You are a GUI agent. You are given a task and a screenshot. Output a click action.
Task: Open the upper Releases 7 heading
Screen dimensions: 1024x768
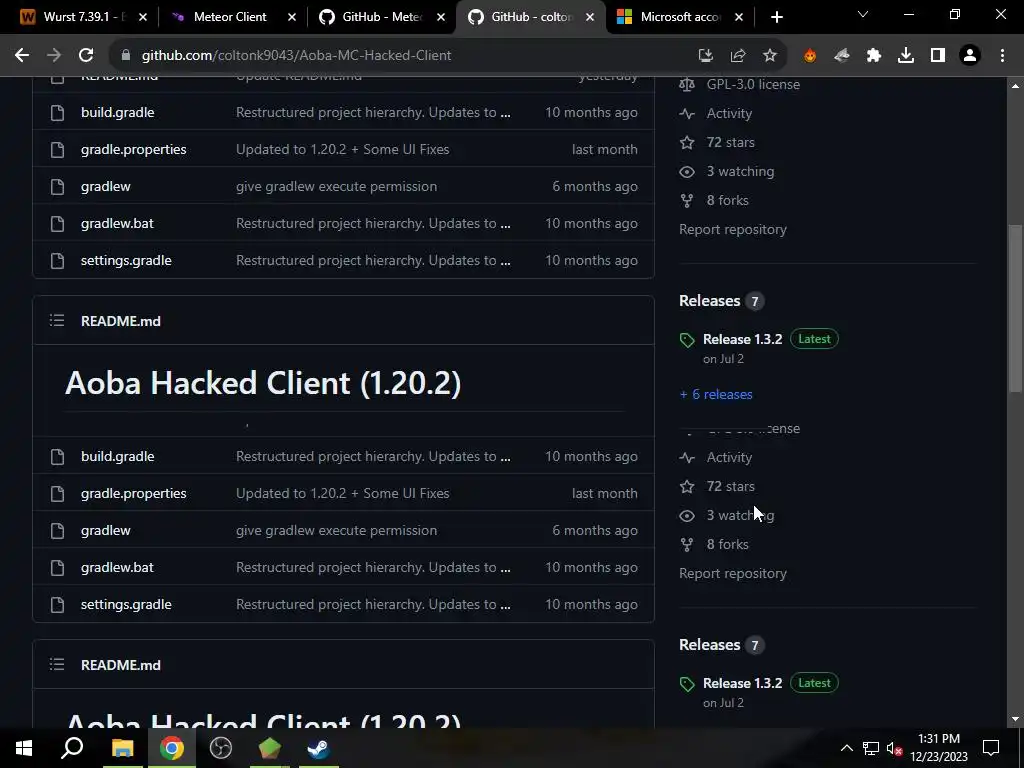coord(721,300)
